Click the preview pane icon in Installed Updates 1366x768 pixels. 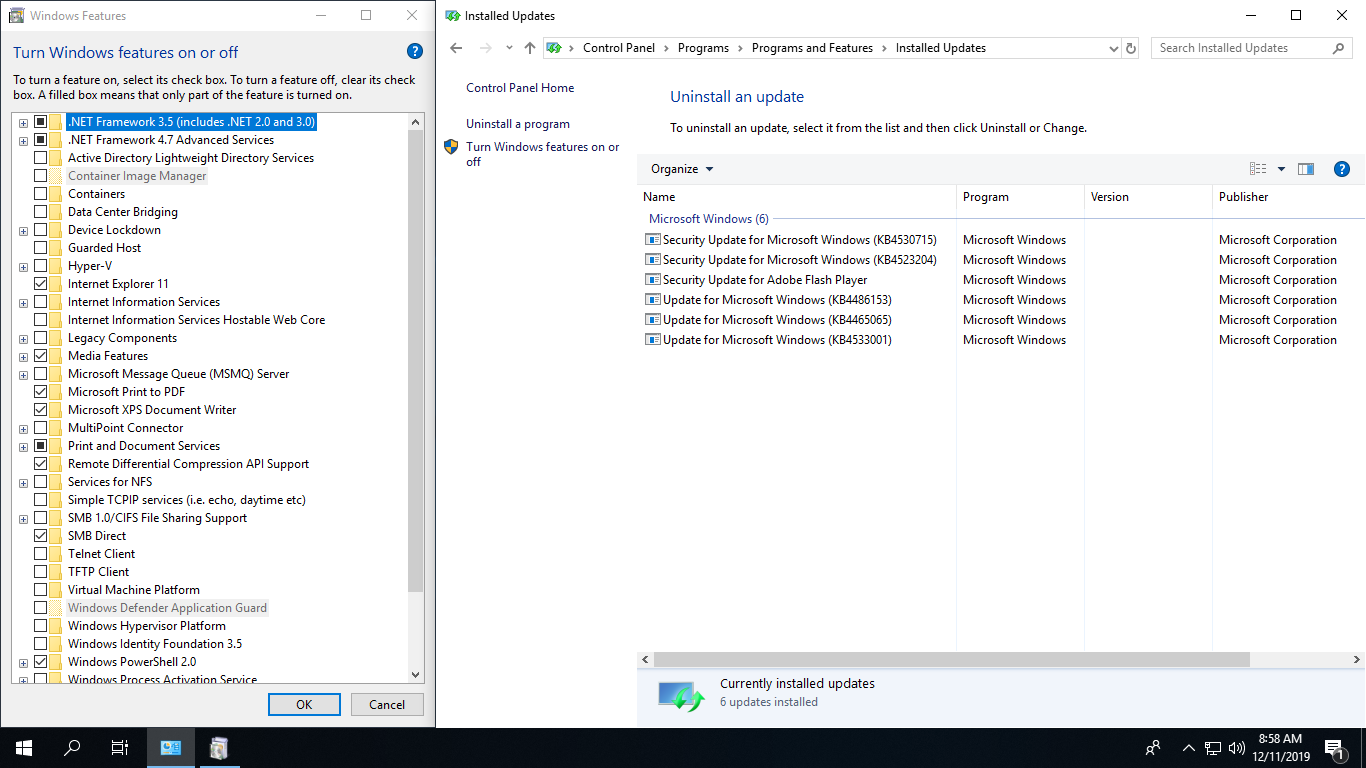(1306, 169)
